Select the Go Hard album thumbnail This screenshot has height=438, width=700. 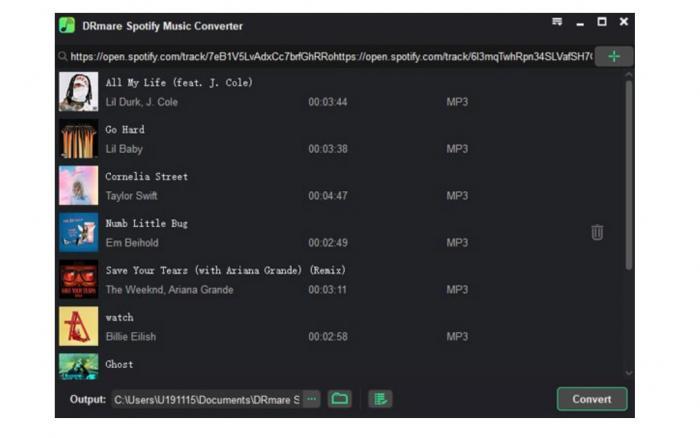point(79,138)
